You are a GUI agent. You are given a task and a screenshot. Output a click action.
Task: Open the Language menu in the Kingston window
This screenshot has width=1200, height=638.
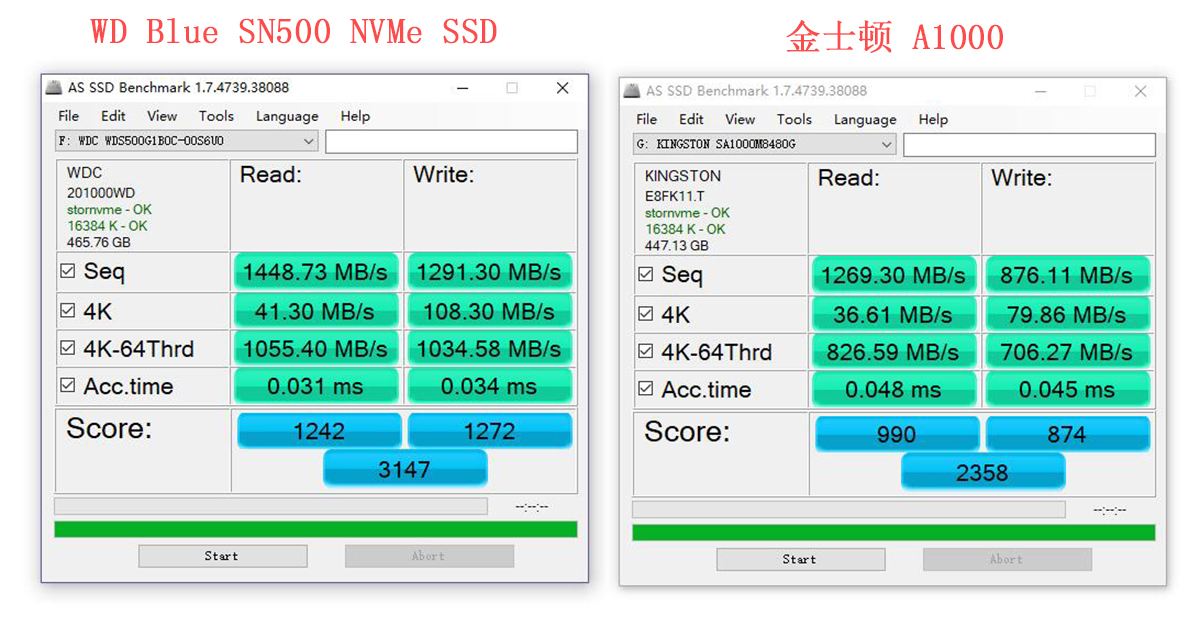click(x=864, y=119)
